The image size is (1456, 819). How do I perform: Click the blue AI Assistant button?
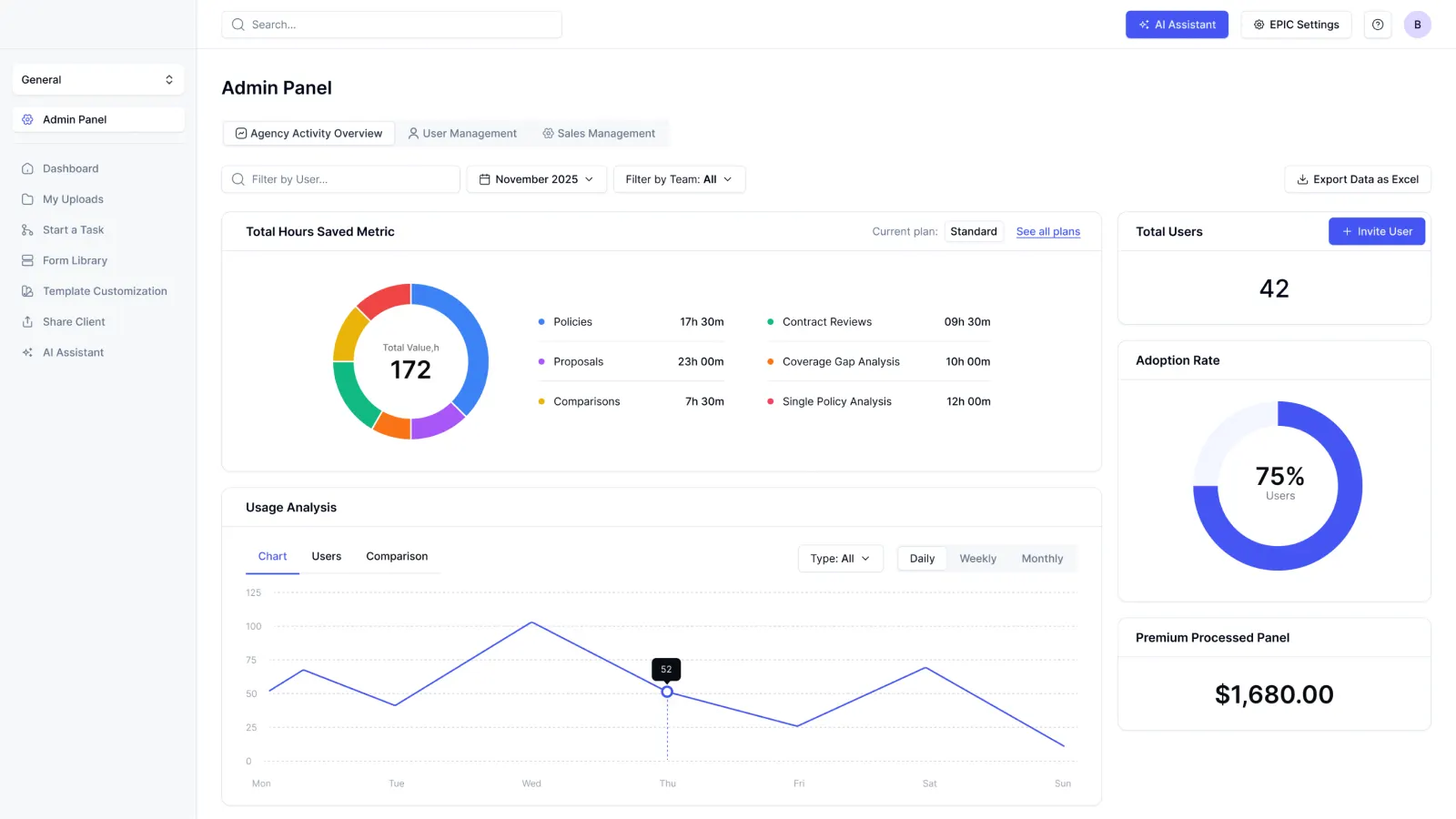1177,25
